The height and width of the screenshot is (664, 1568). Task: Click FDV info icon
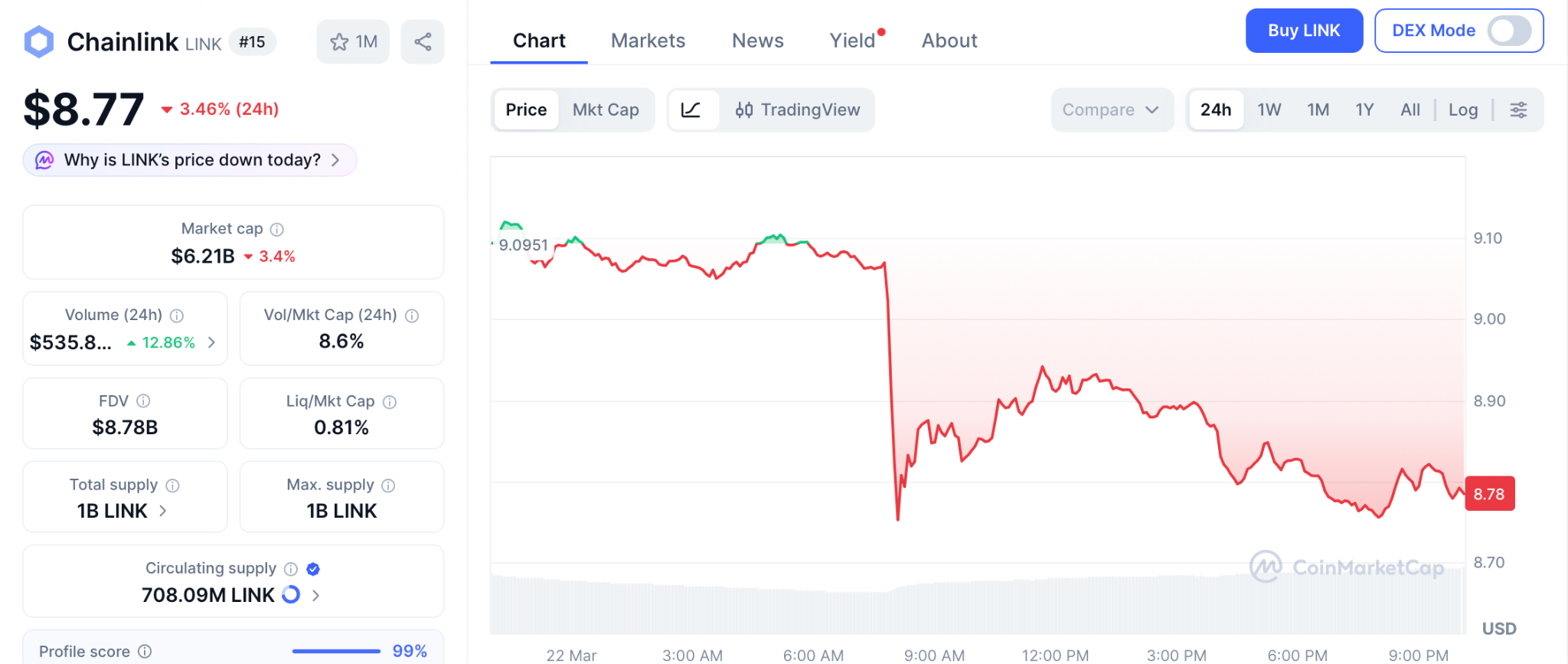tap(143, 401)
